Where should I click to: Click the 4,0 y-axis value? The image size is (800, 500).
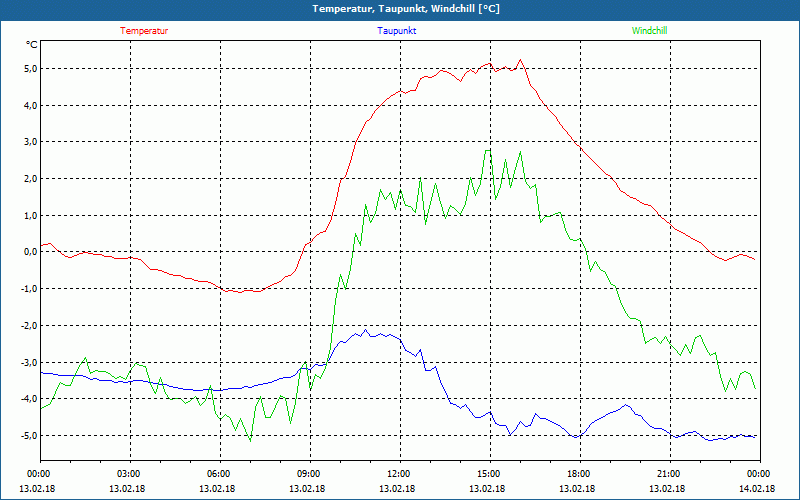pyautogui.click(x=30, y=105)
